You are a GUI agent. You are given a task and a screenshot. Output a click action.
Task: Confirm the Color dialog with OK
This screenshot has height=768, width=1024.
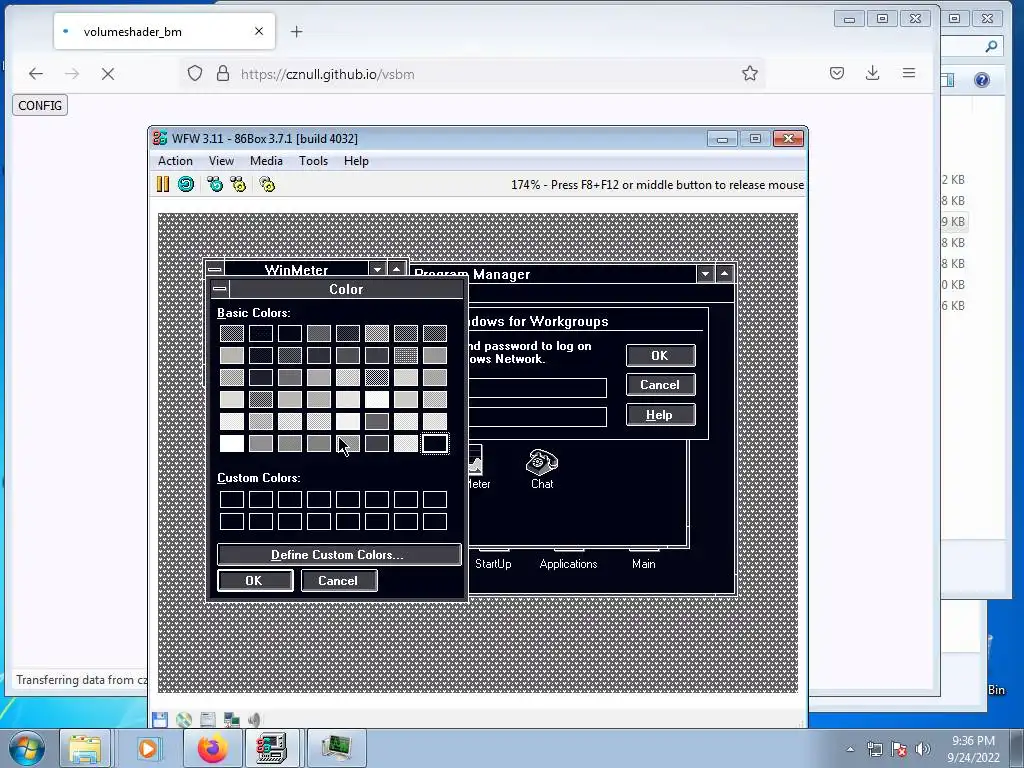255,581
